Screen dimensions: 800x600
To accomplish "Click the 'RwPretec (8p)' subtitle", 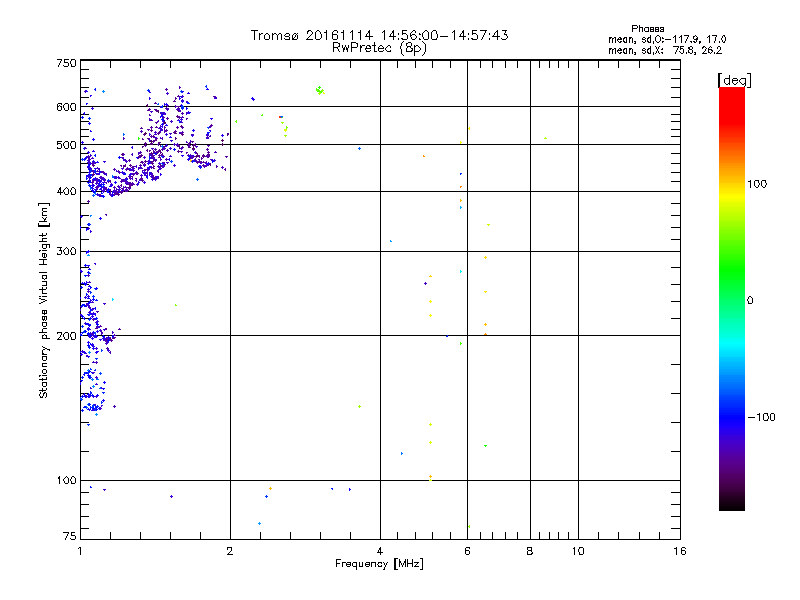I will coord(379,48).
